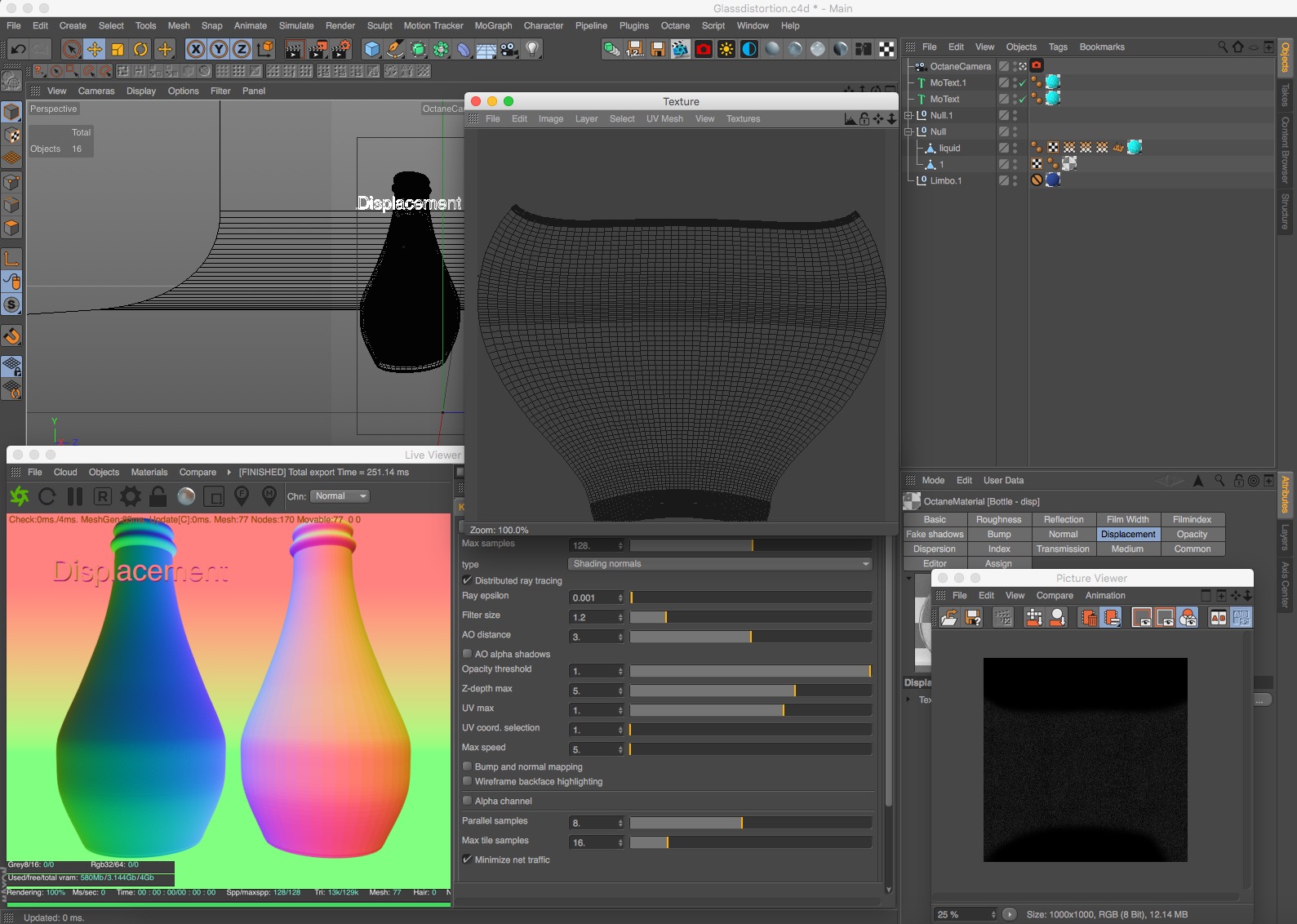Pause rendering in the Live Viewer
The height and width of the screenshot is (924, 1297).
[x=75, y=495]
